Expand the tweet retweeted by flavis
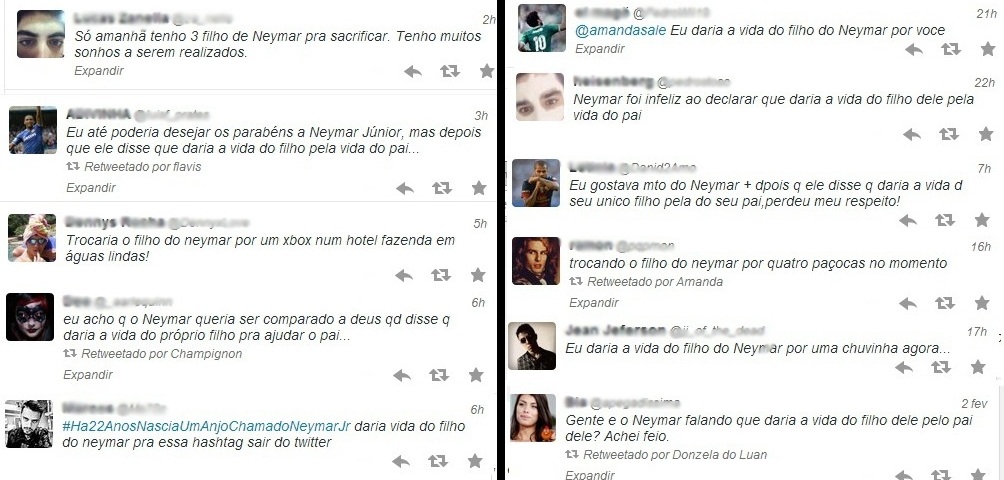 click(x=91, y=188)
